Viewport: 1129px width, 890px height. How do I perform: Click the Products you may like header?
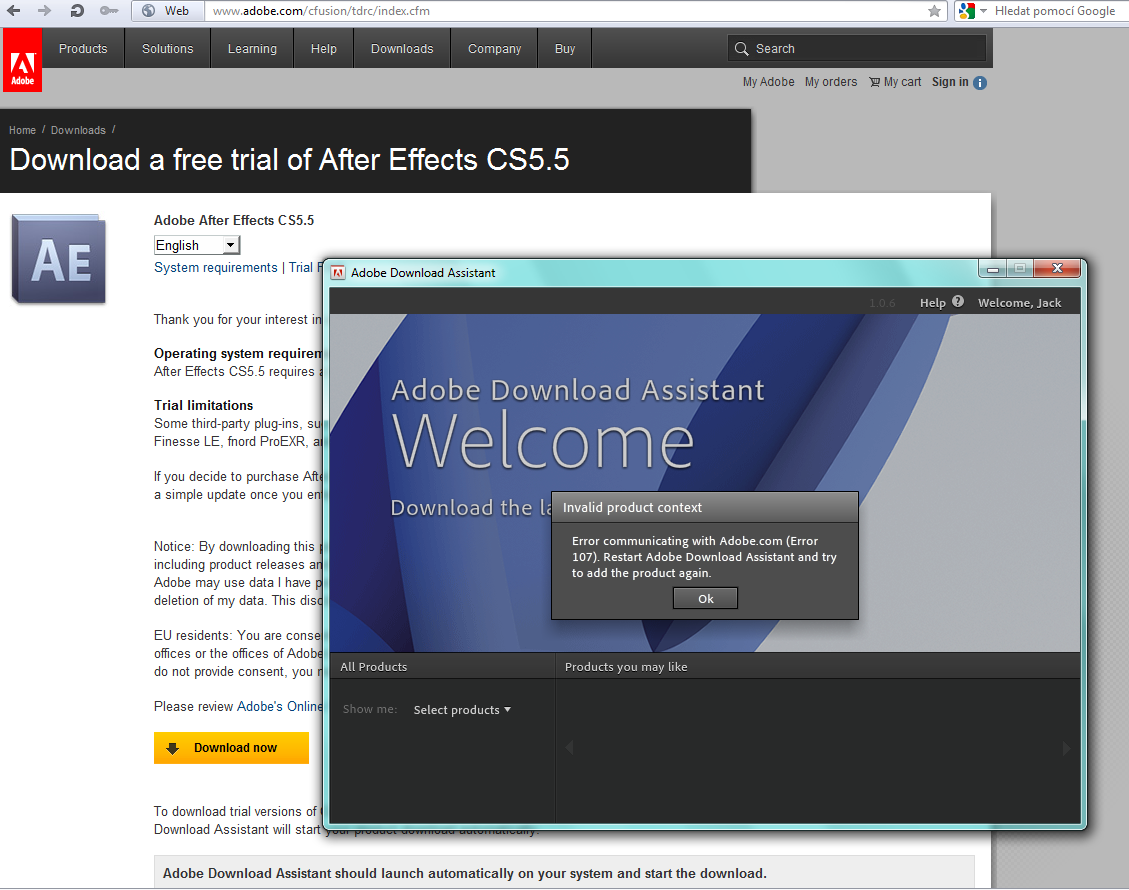pyautogui.click(x=626, y=667)
